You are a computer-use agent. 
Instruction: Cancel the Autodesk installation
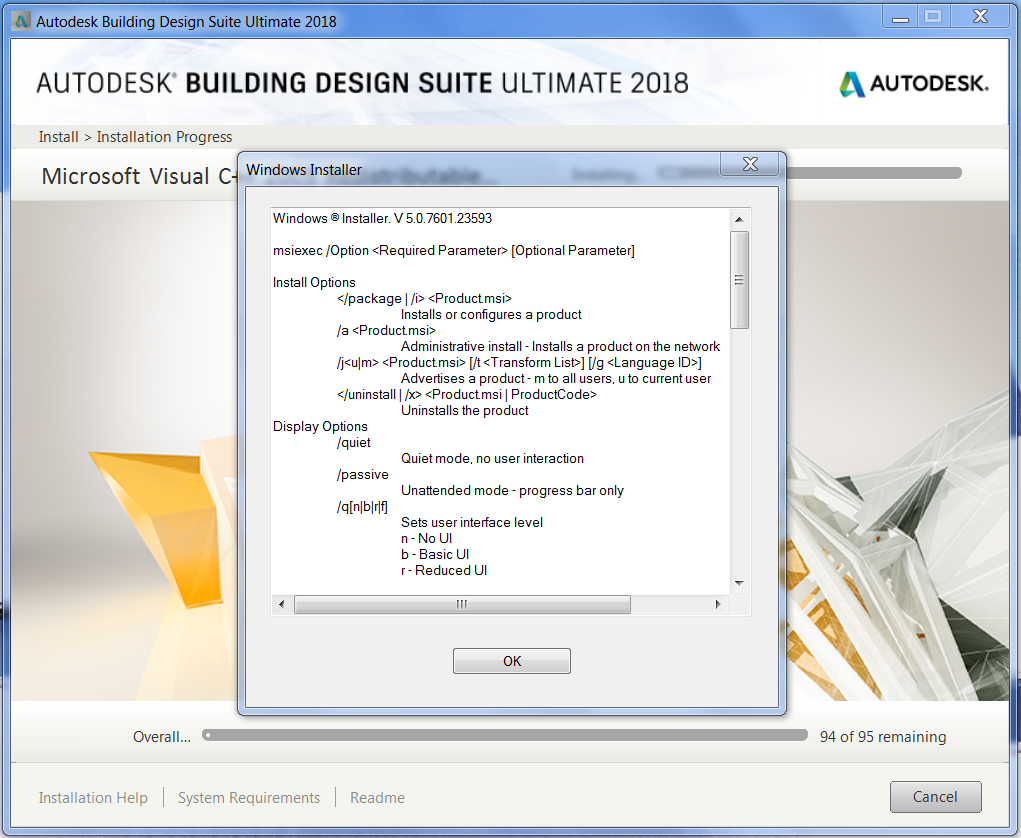tap(935, 797)
